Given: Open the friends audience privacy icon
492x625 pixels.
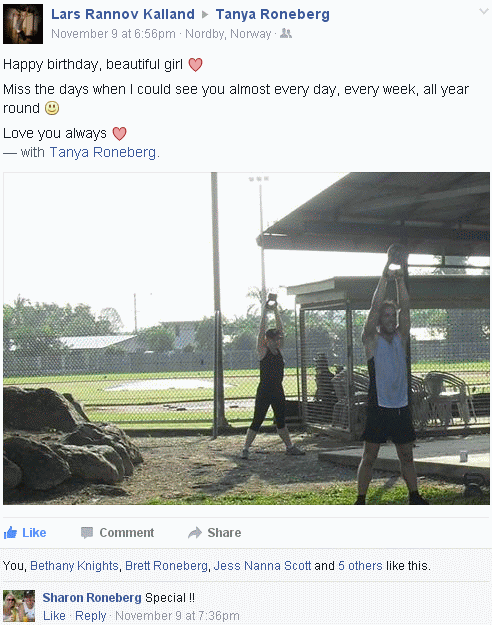Looking at the screenshot, I should tap(286, 33).
